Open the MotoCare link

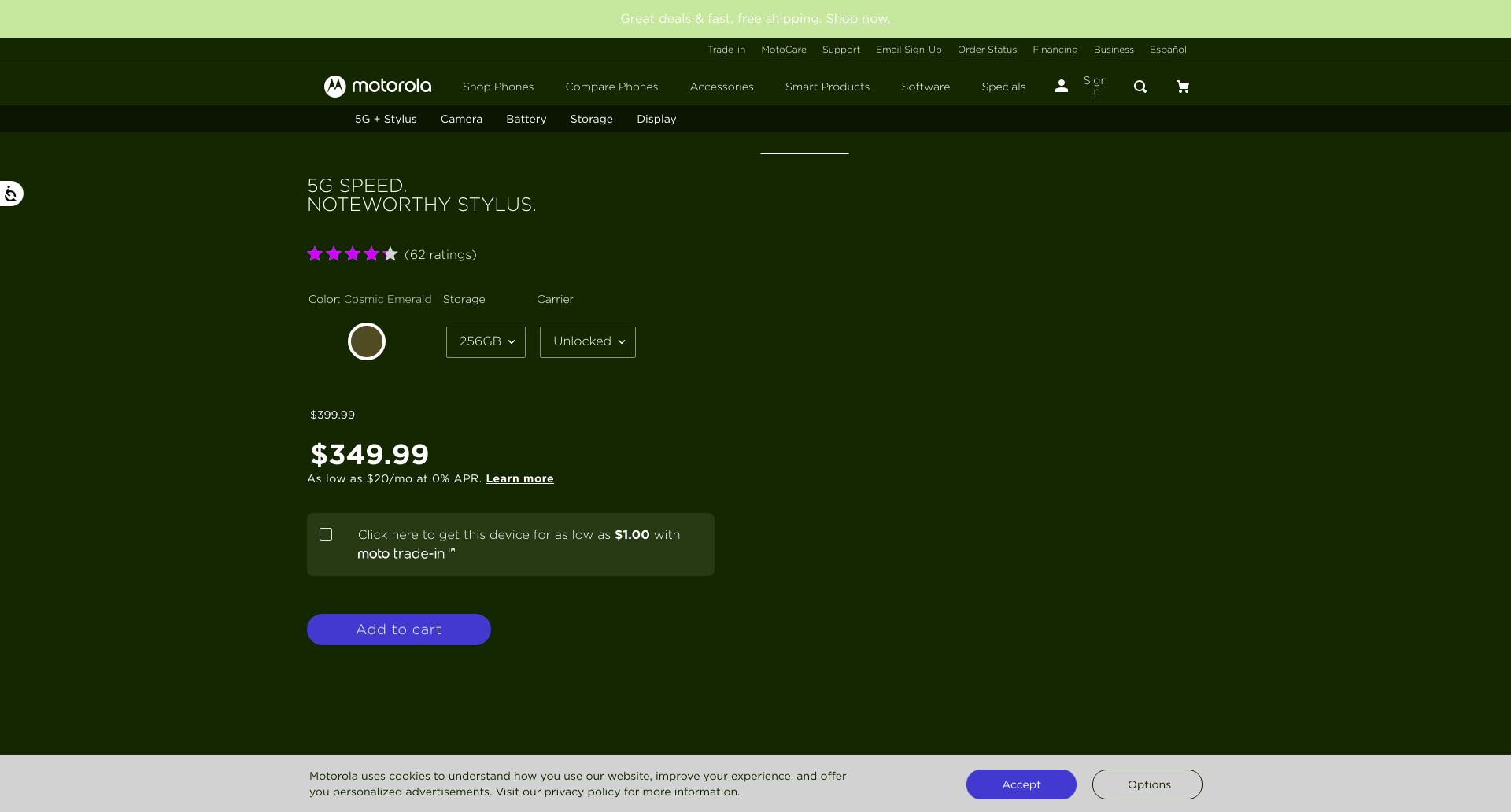783,50
